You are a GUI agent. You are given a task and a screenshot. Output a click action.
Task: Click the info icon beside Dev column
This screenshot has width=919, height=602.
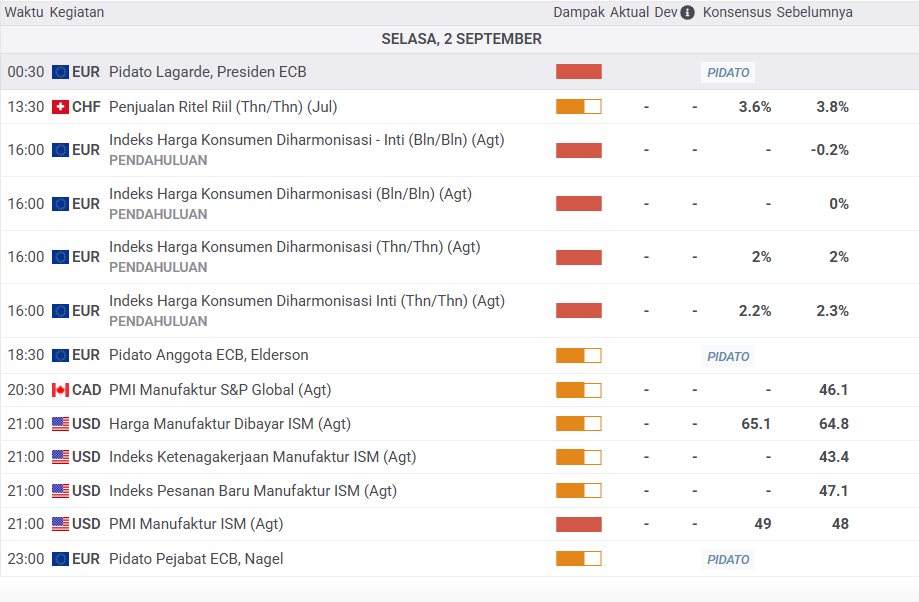(688, 13)
